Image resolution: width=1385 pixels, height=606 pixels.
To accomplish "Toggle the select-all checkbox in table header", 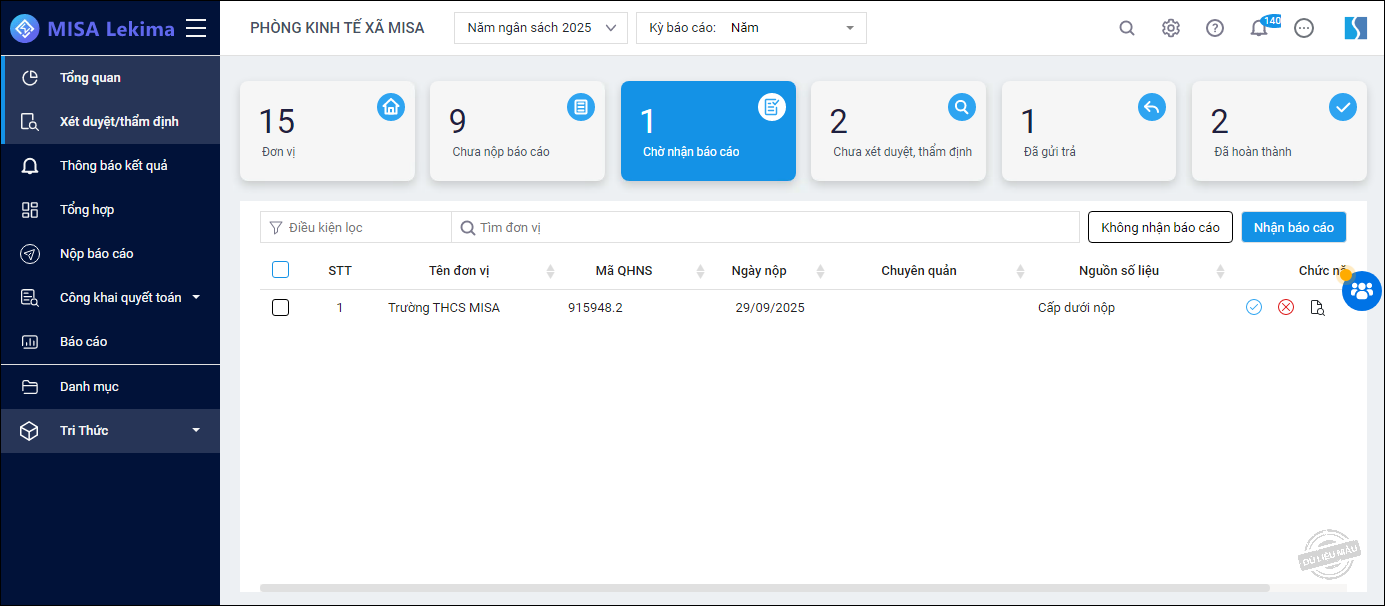I will (280, 270).
